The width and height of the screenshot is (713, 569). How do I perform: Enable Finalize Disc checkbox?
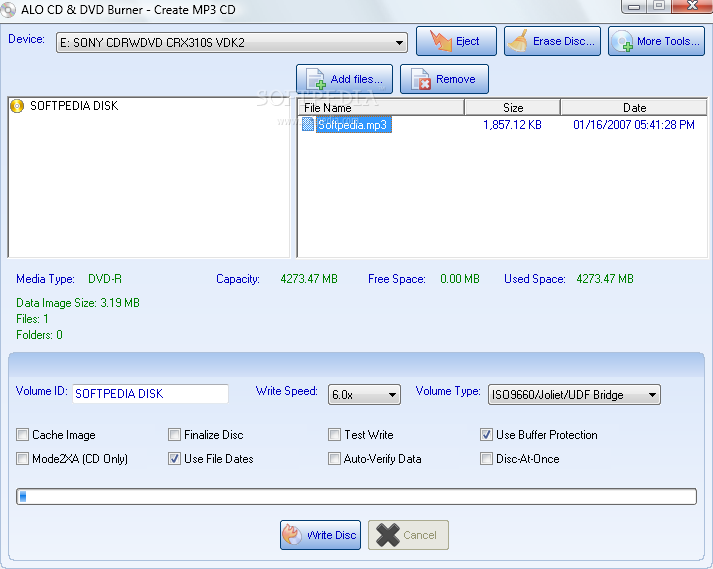click(x=174, y=435)
